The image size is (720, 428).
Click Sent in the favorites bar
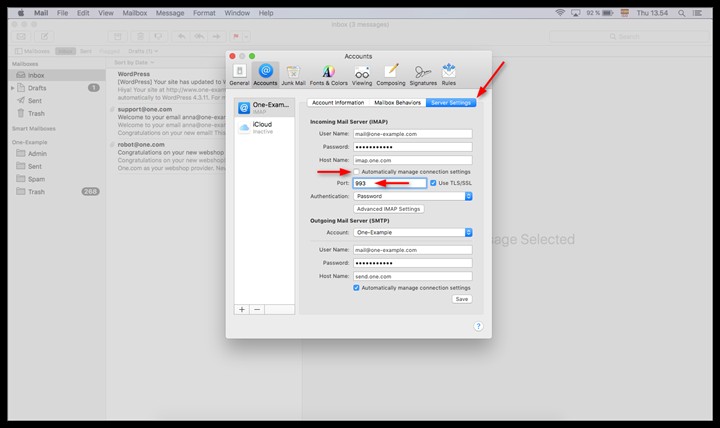86,51
